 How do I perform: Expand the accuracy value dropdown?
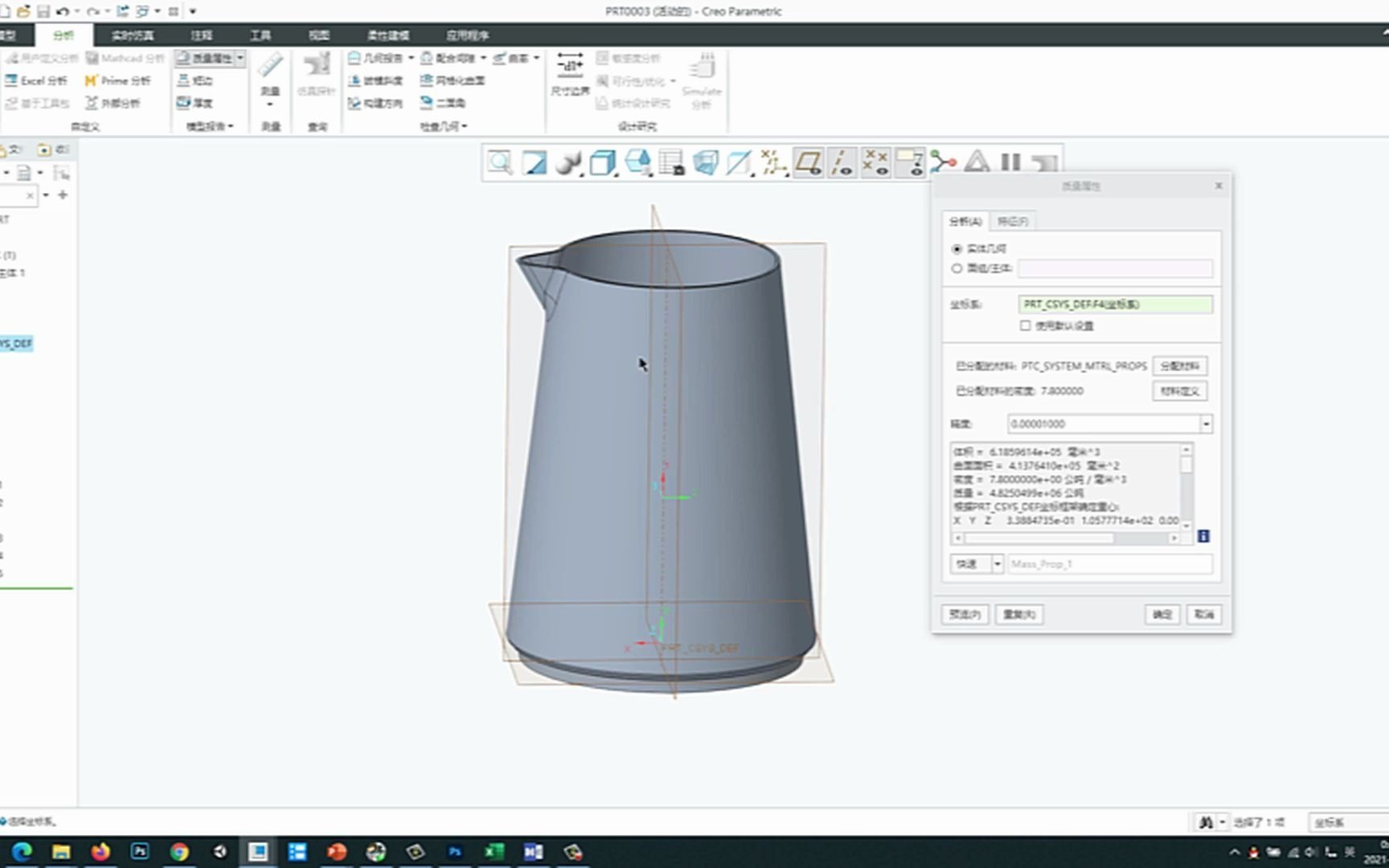click(1206, 424)
